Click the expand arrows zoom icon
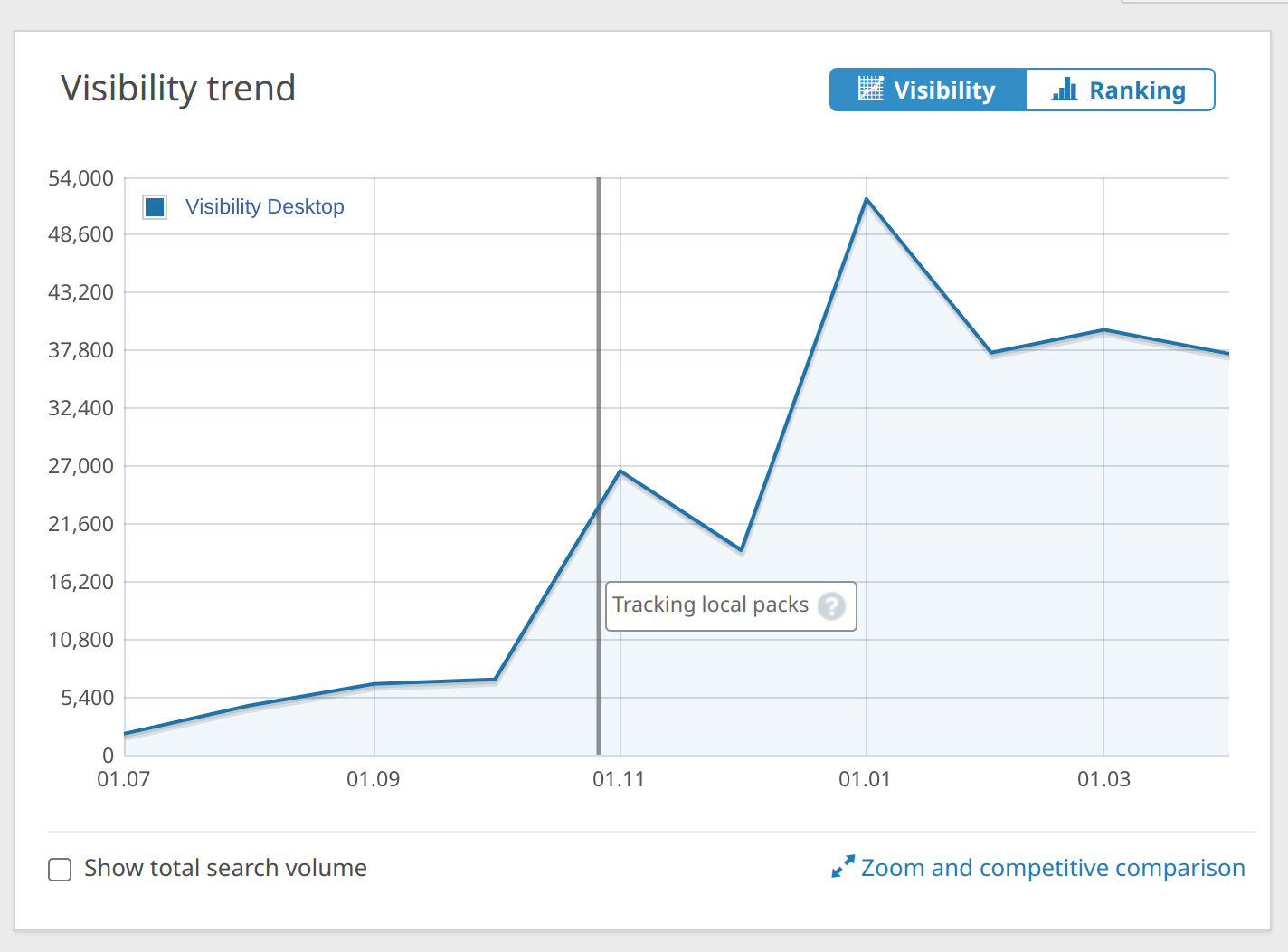The height and width of the screenshot is (952, 1288). point(843,867)
